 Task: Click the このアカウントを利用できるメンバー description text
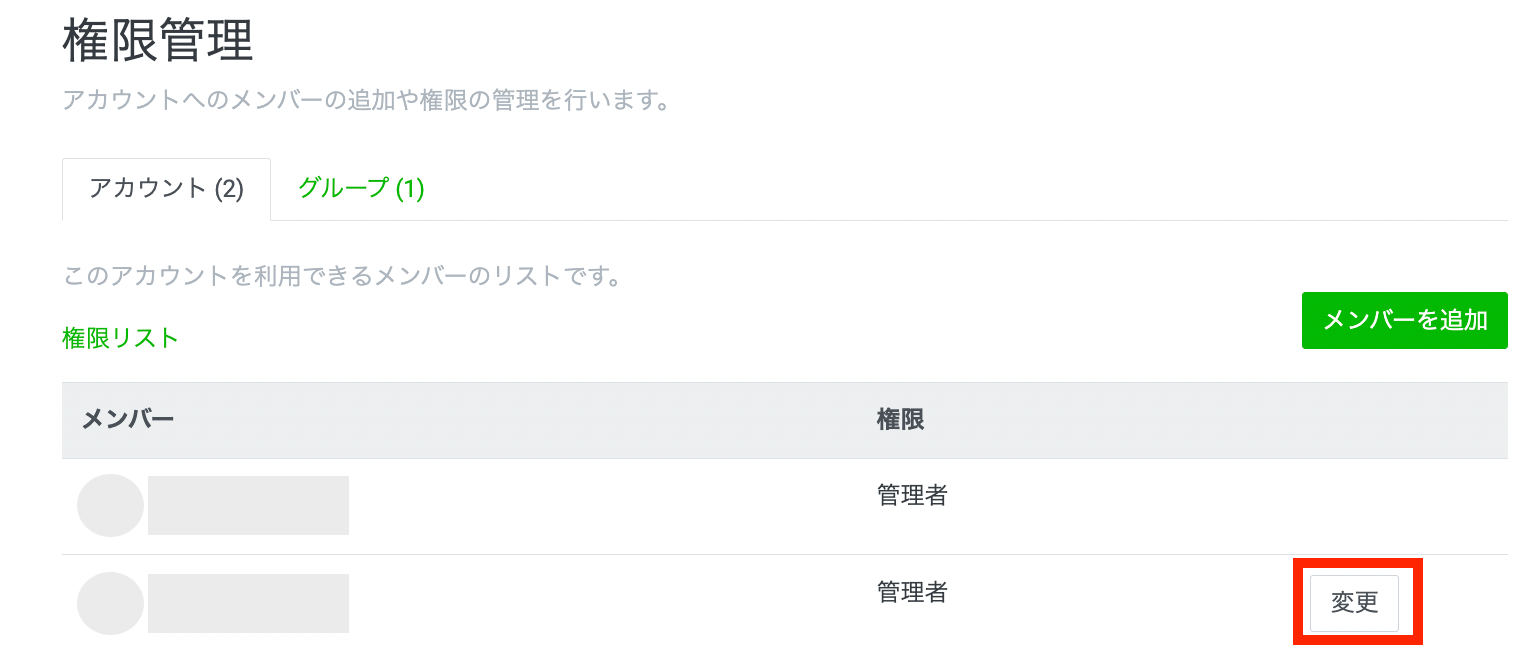tap(342, 276)
